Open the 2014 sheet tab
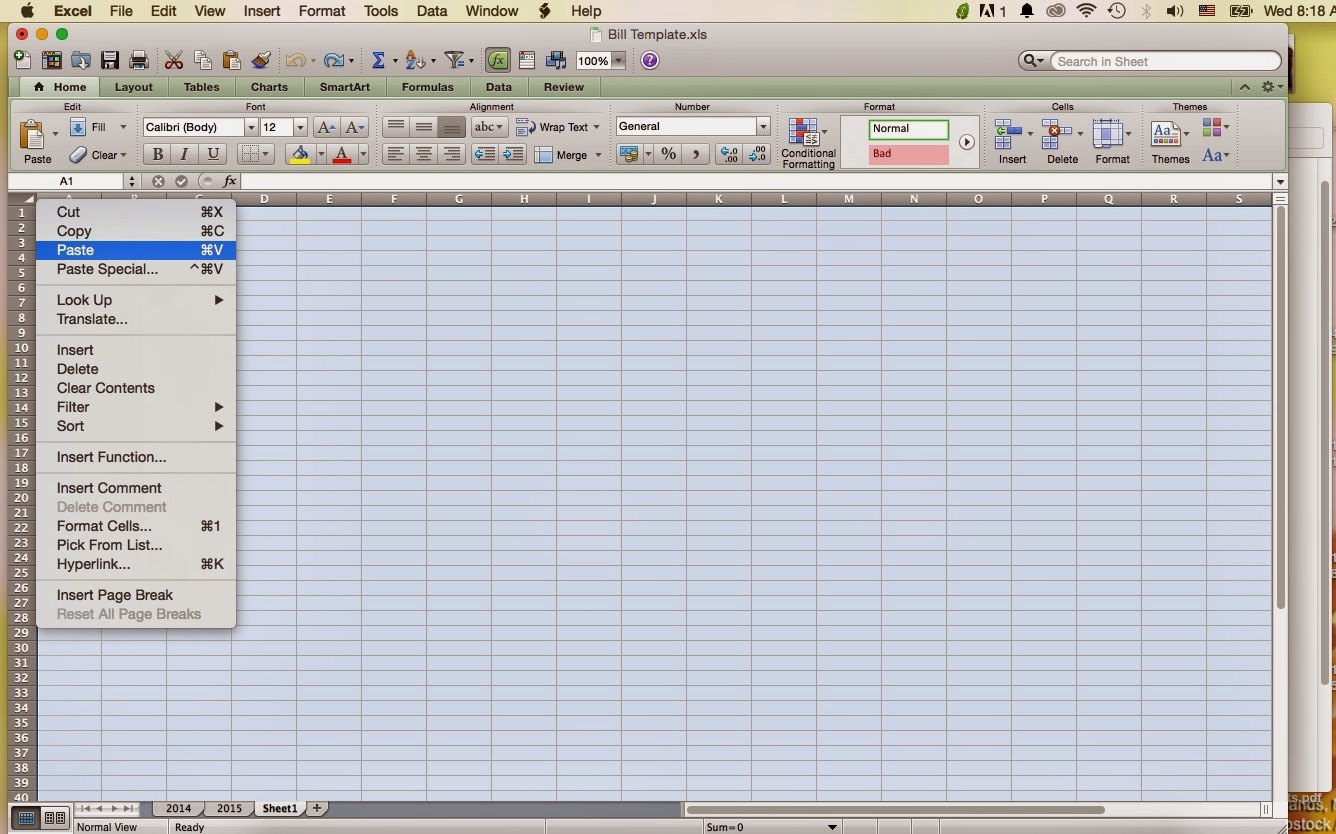 (178, 808)
